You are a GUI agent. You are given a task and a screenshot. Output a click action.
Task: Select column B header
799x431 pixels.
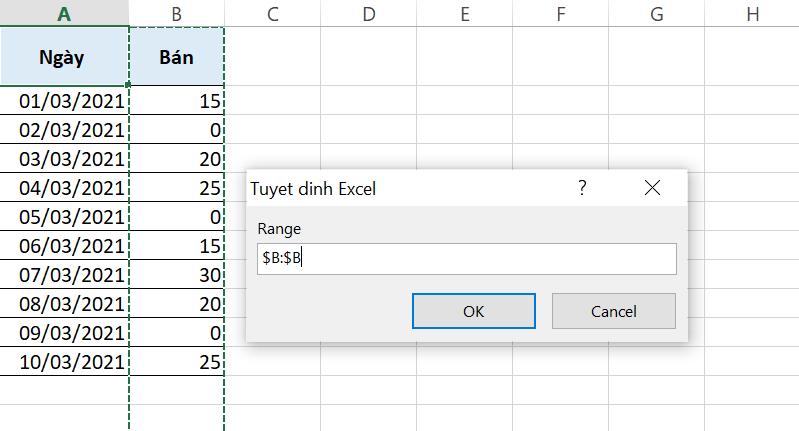176,13
